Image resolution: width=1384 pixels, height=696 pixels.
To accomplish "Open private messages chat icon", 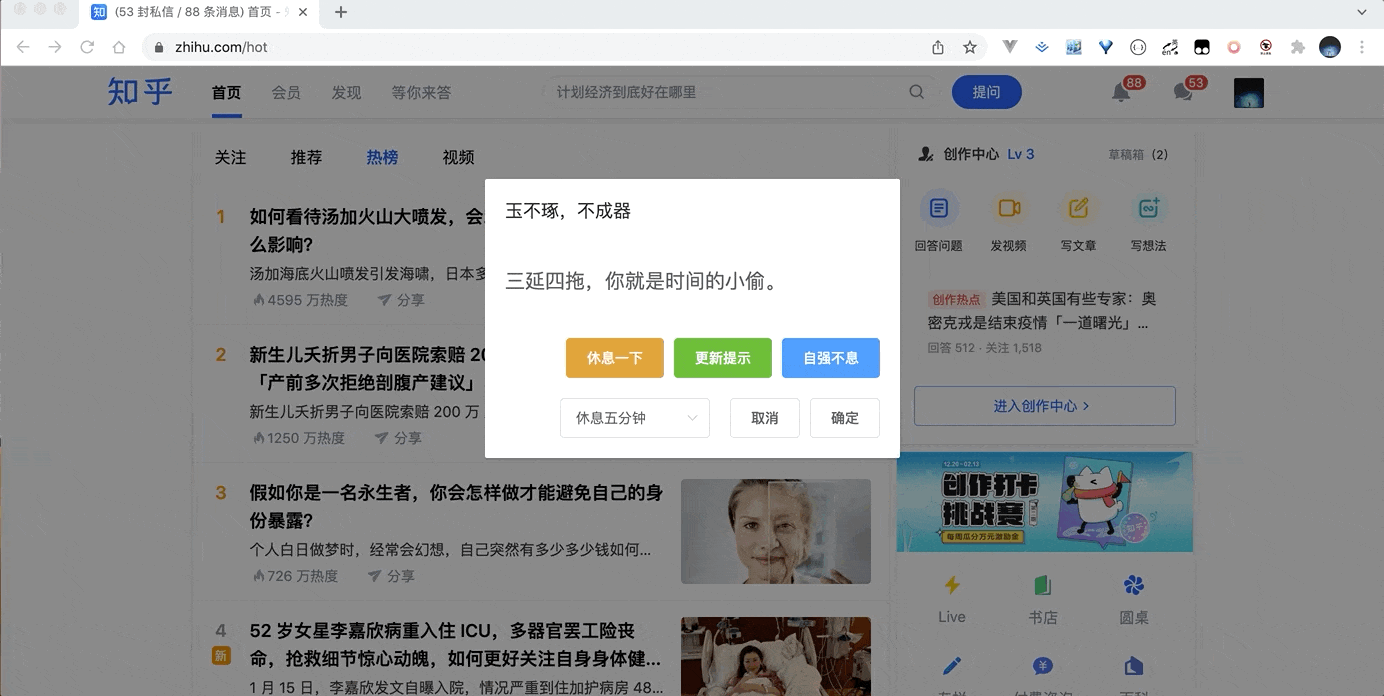I will point(1183,93).
